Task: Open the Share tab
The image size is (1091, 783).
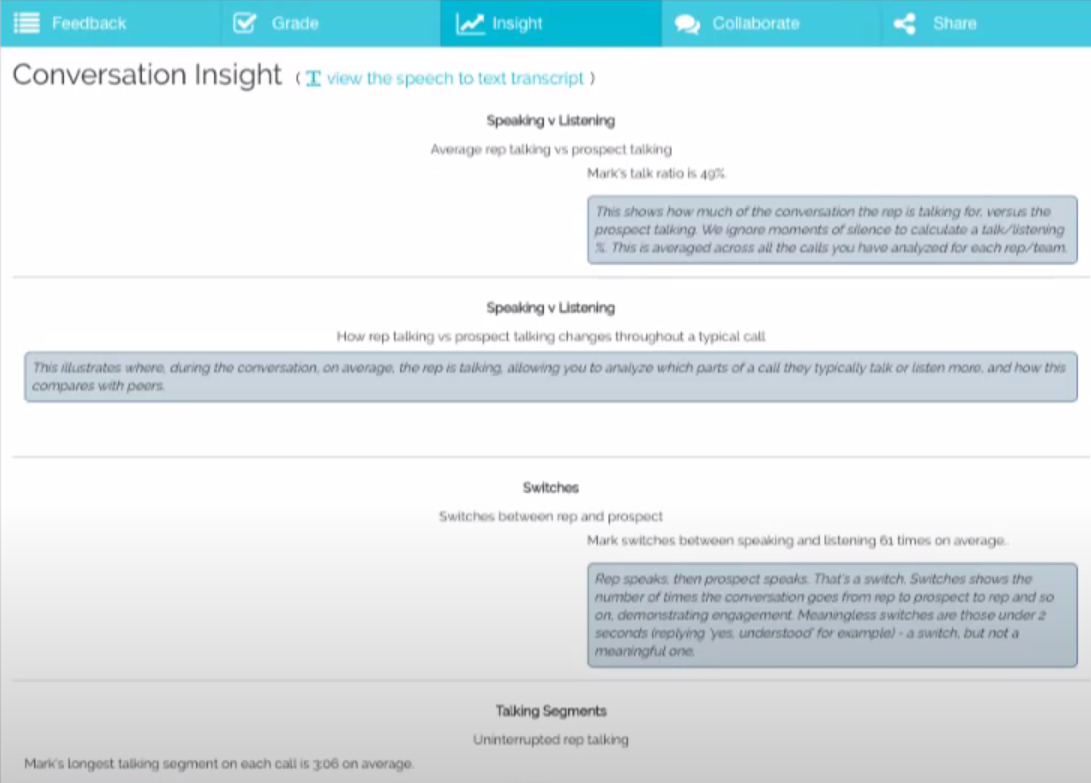Action: pyautogui.click(x=986, y=23)
